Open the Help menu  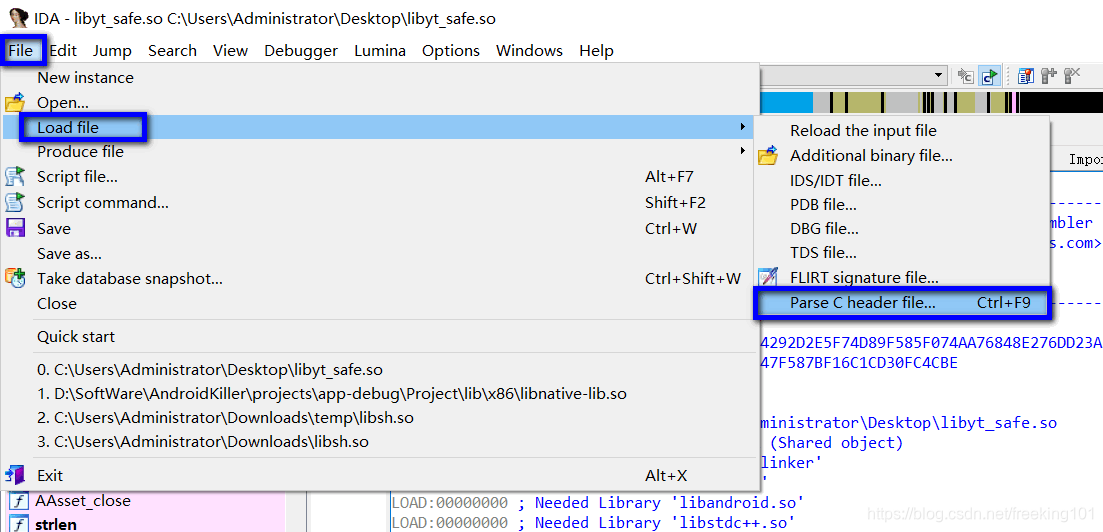[x=597, y=51]
